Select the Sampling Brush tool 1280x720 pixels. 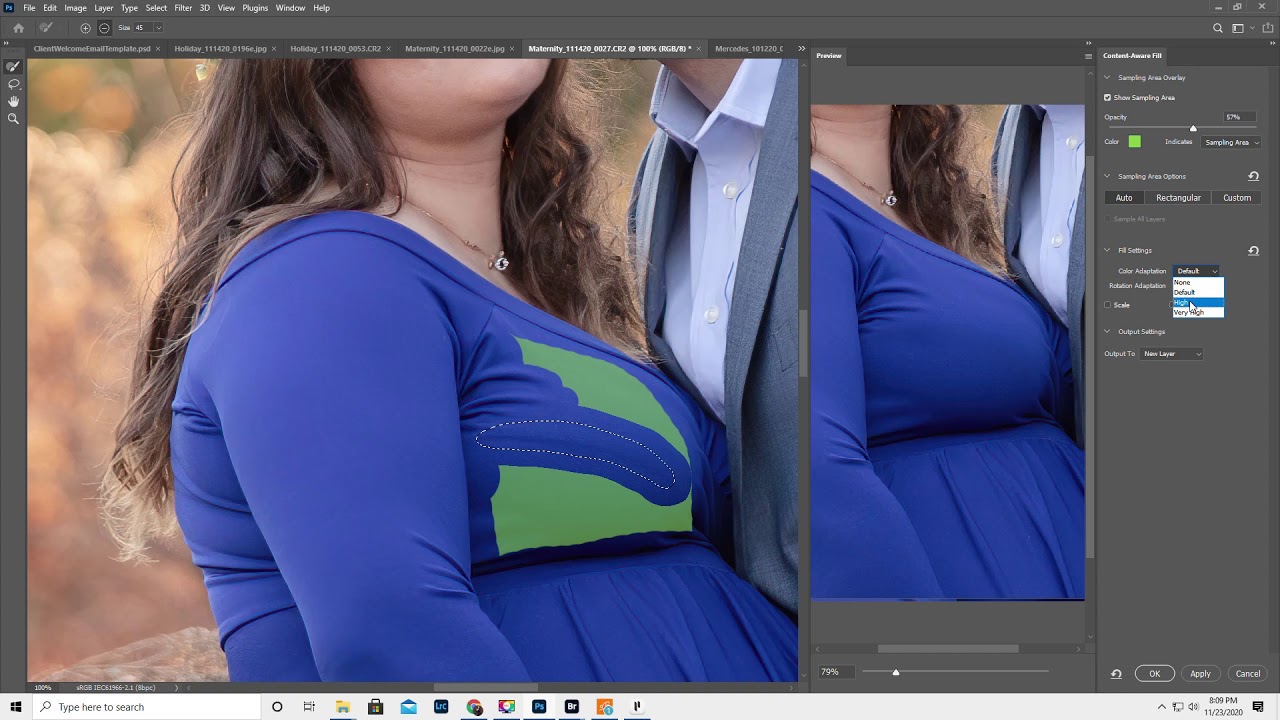point(13,67)
